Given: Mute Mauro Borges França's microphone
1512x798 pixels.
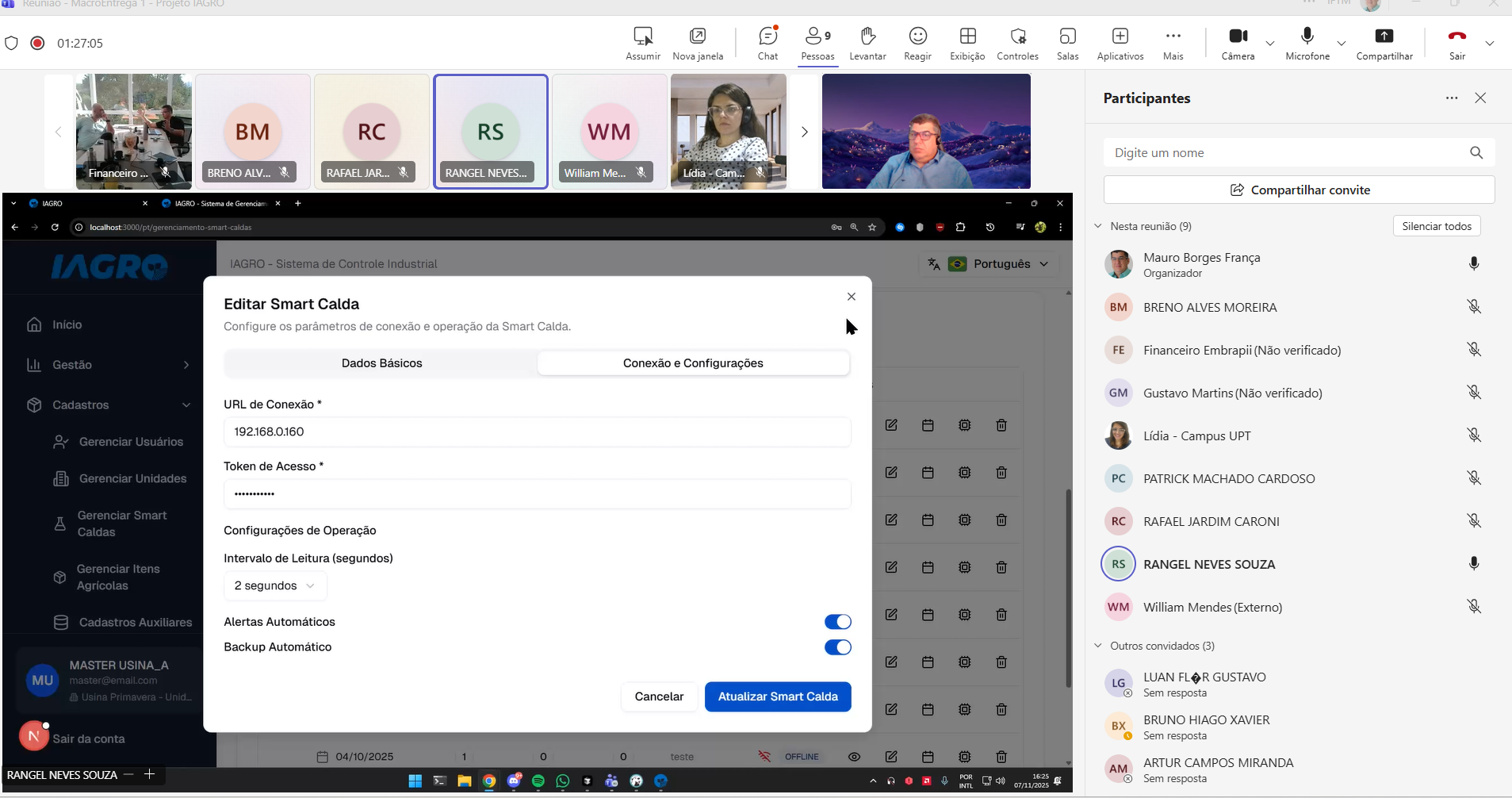Looking at the screenshot, I should [1474, 263].
